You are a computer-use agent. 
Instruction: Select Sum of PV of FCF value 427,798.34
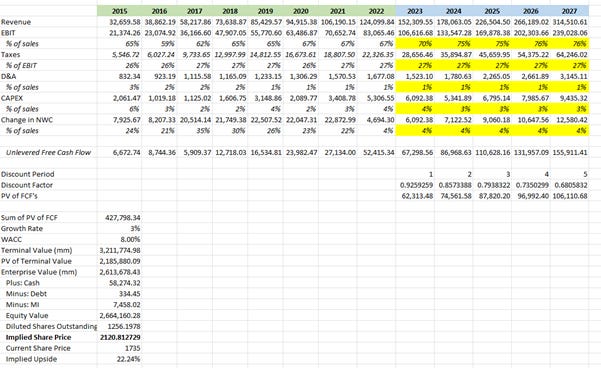(123, 218)
